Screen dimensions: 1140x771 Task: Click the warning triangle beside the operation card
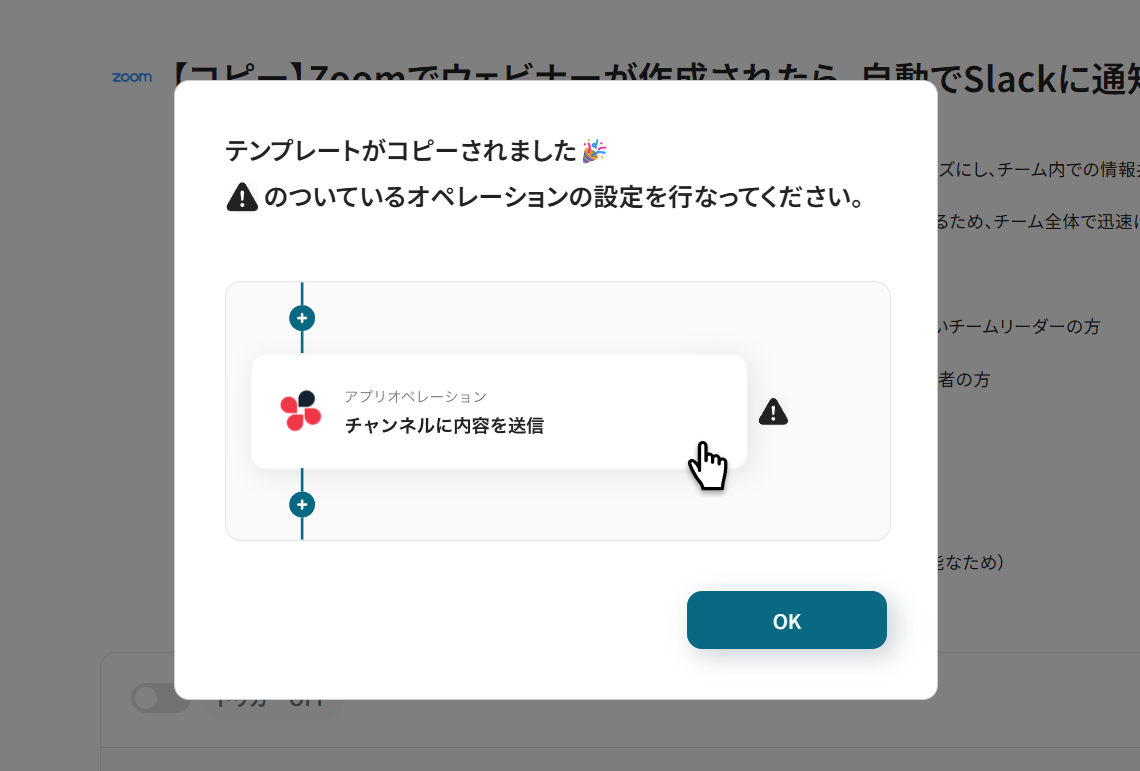[x=773, y=412]
